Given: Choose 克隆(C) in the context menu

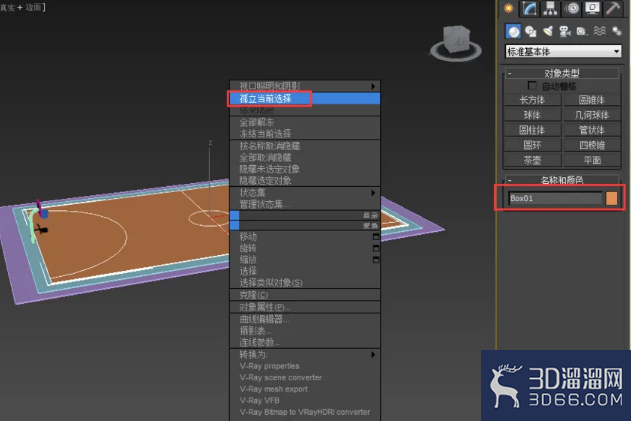Looking at the screenshot, I should point(305,295).
